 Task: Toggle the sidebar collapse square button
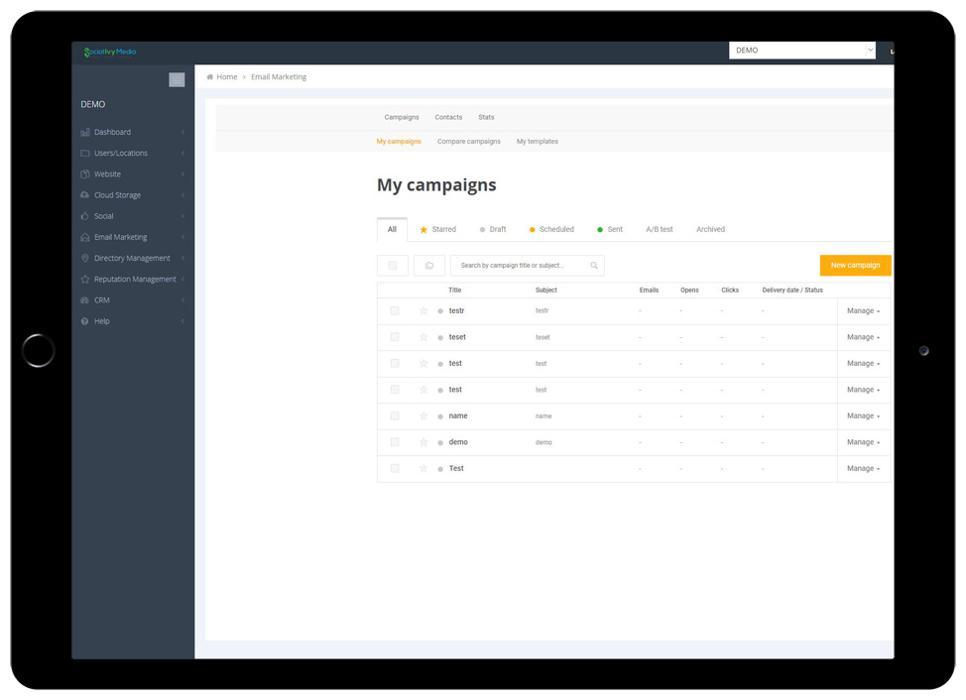177,80
